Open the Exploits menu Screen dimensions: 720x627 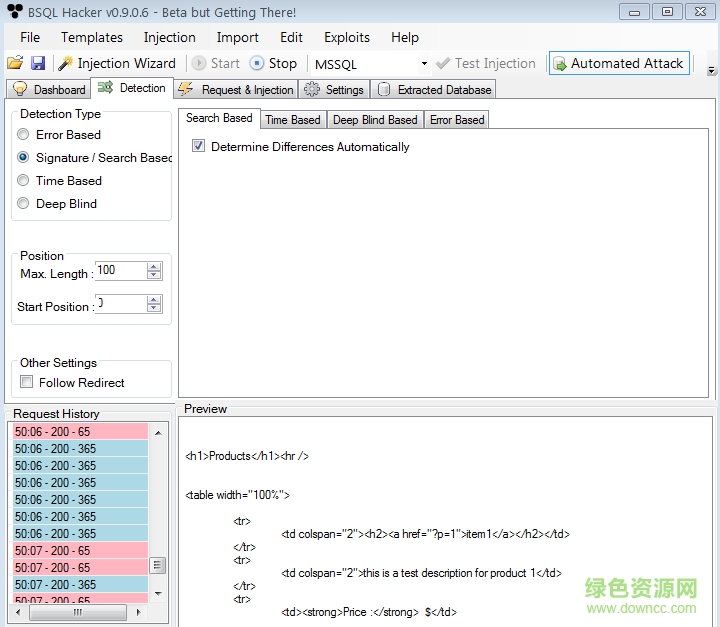click(346, 37)
